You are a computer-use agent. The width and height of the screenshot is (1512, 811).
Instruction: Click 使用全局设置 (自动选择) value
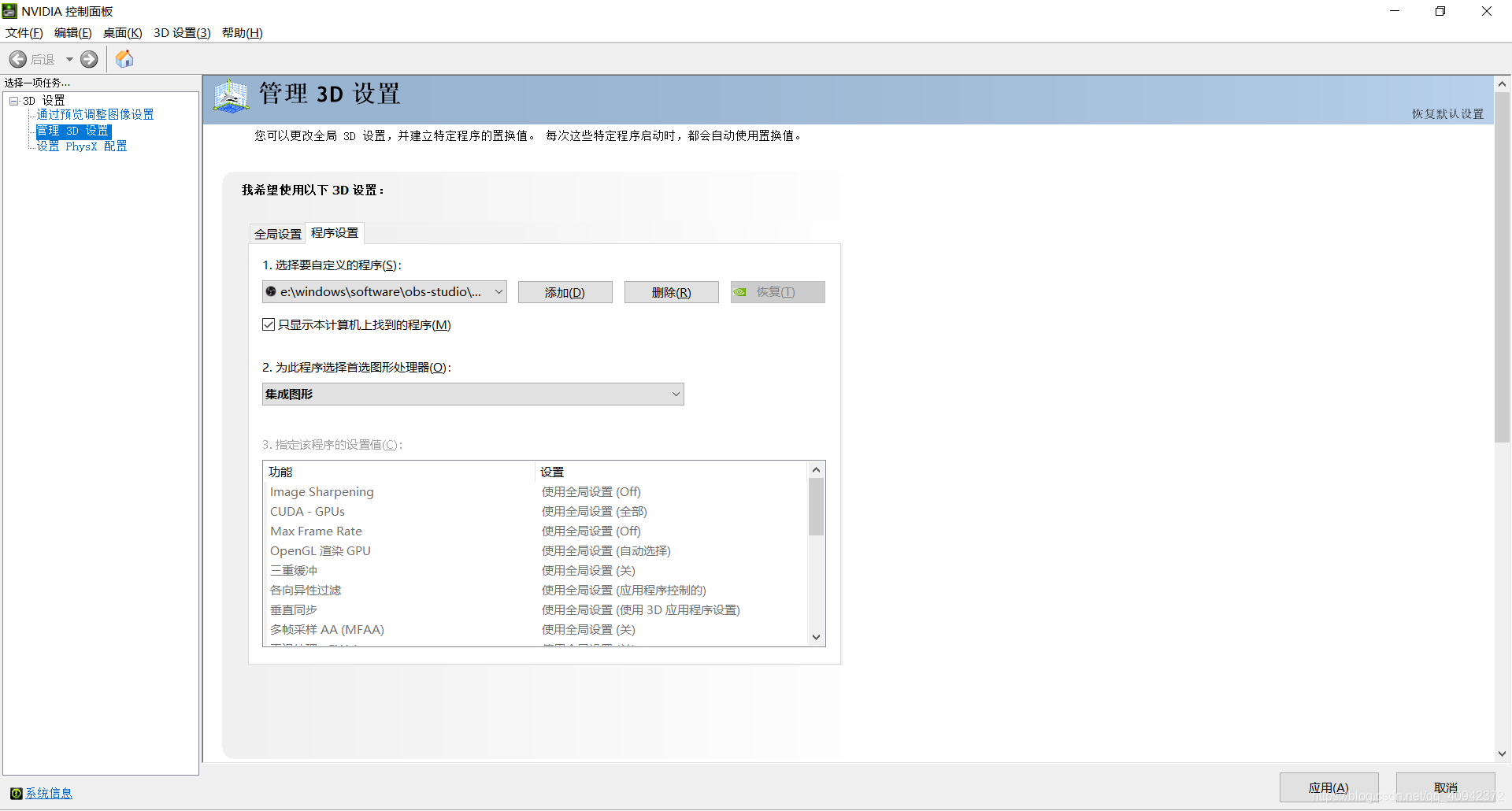click(606, 551)
